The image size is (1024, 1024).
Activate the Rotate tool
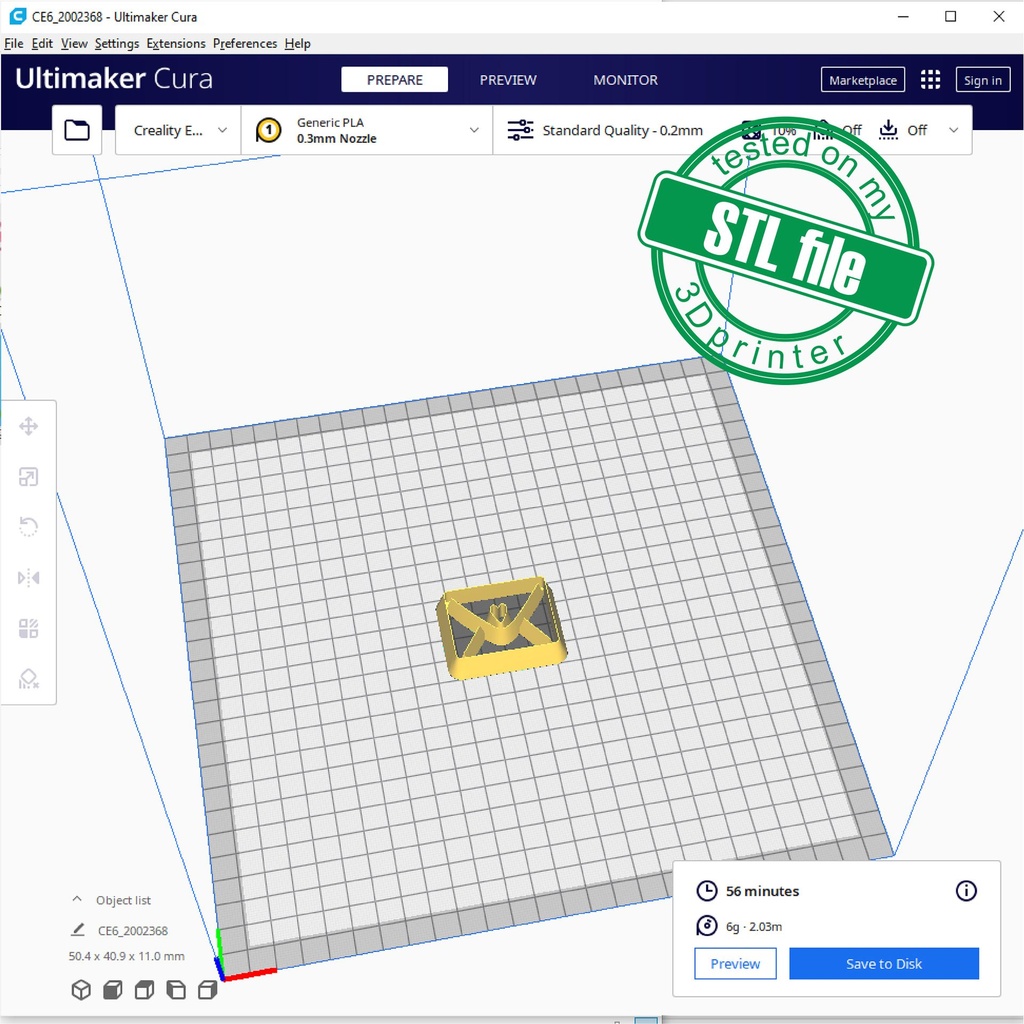pos(28,527)
